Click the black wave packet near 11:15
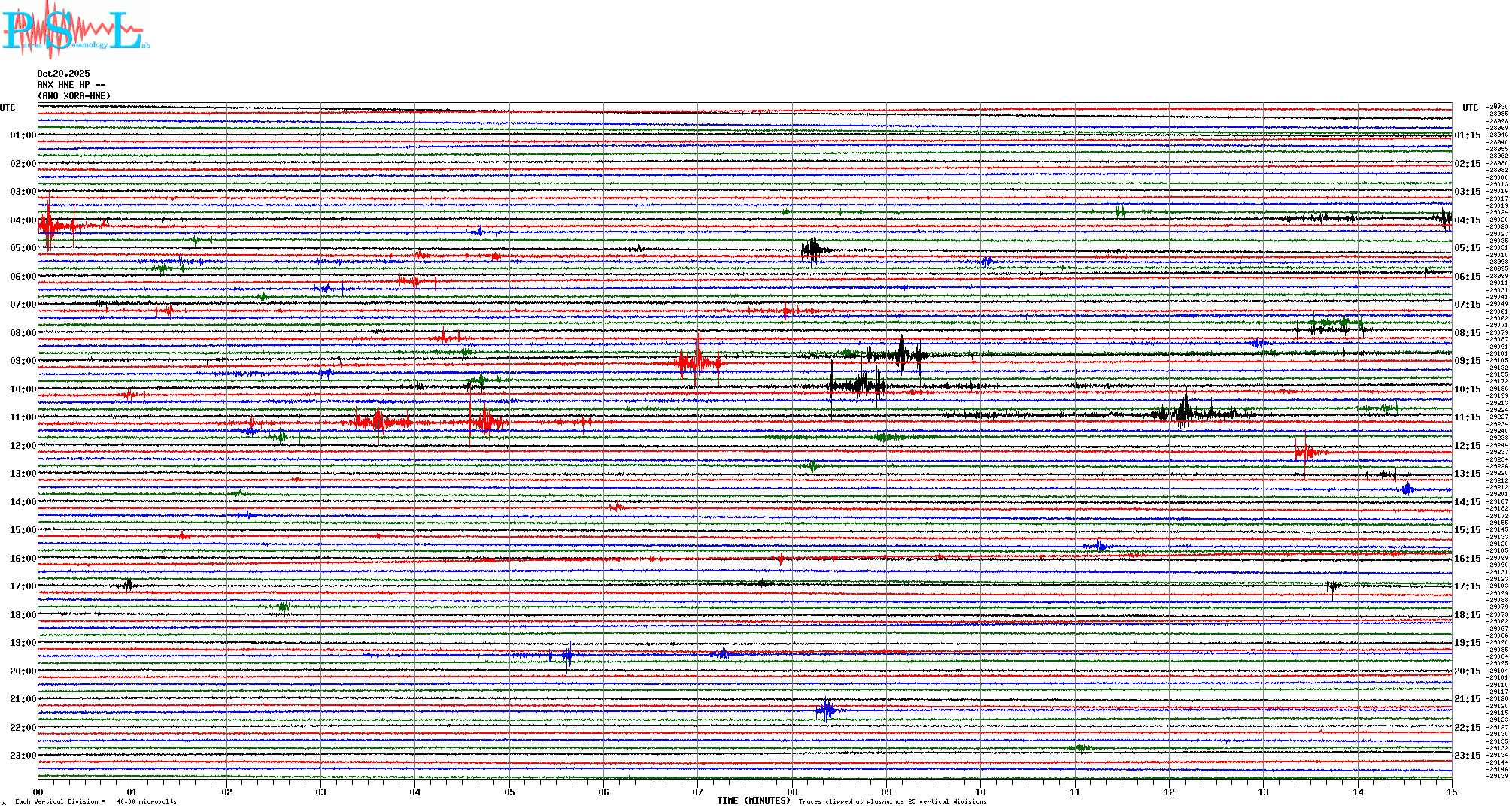This screenshot has width=1512, height=812. point(1185,413)
